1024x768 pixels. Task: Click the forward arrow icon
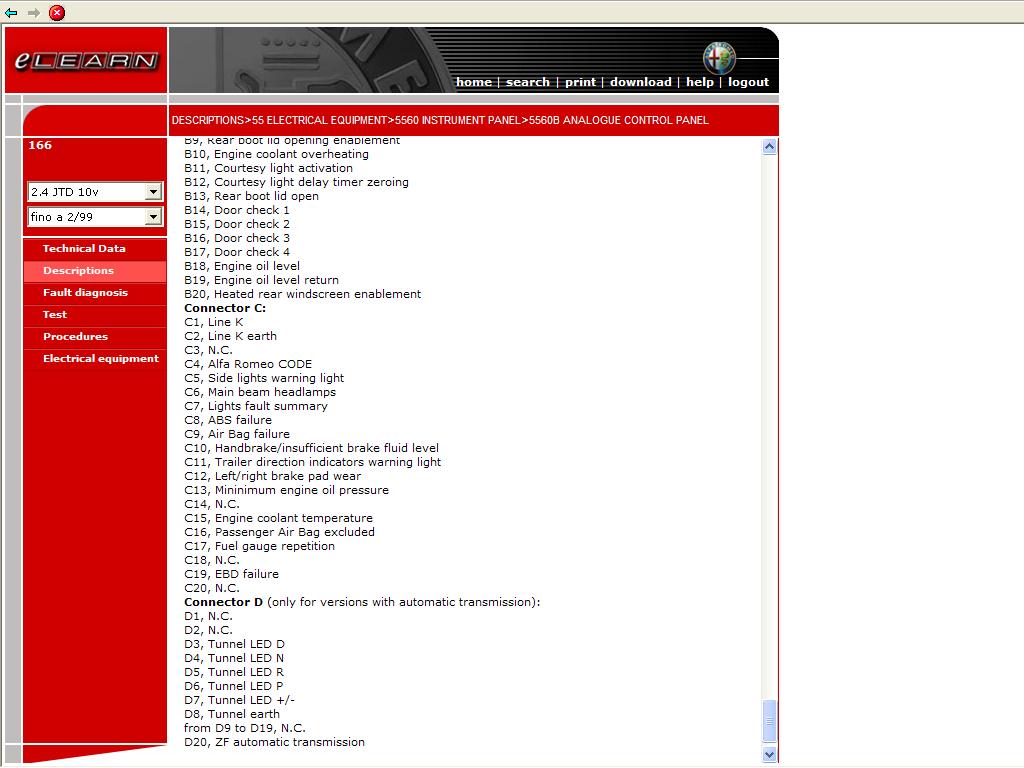(x=34, y=13)
